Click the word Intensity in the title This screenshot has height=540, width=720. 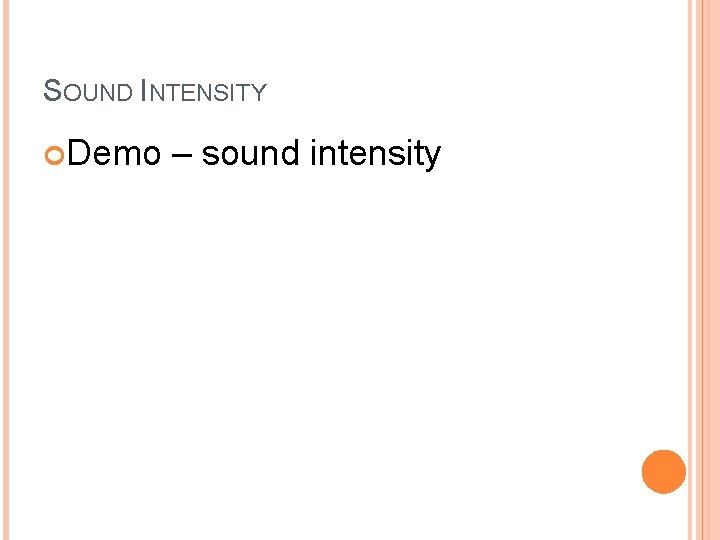(203, 90)
